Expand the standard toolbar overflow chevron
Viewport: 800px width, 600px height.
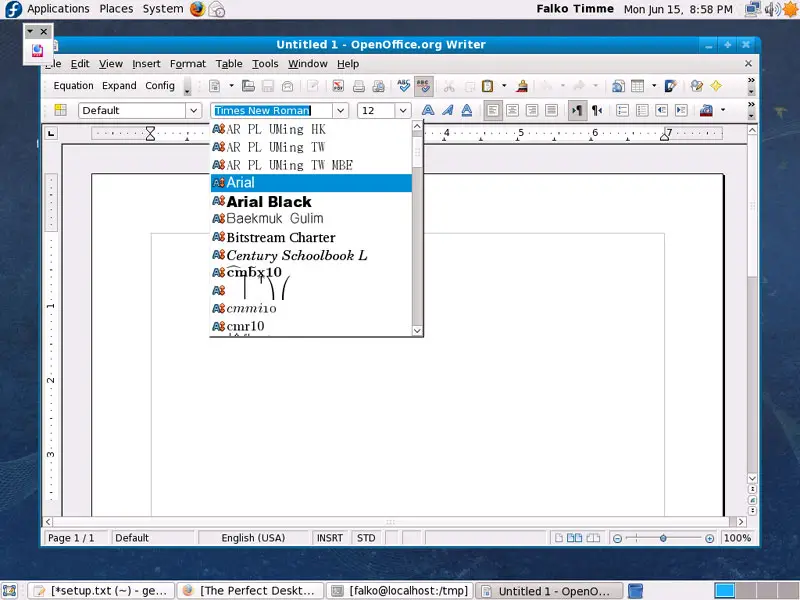pyautogui.click(x=751, y=81)
